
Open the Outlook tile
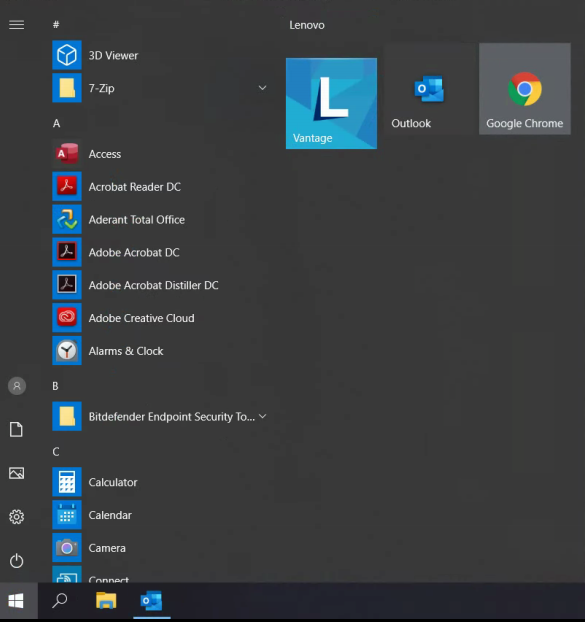tap(429, 89)
